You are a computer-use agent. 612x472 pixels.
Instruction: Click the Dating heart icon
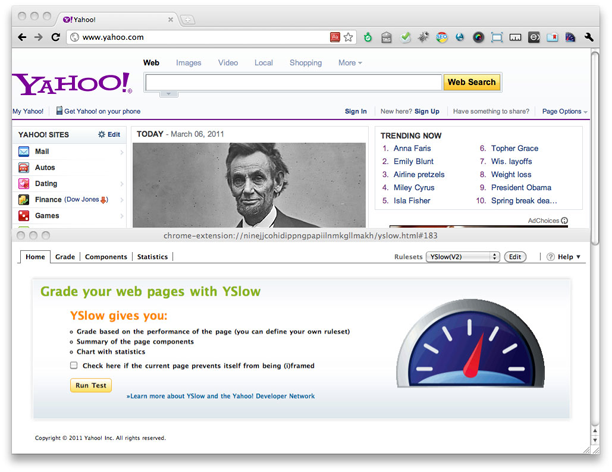pyautogui.click(x=23, y=183)
